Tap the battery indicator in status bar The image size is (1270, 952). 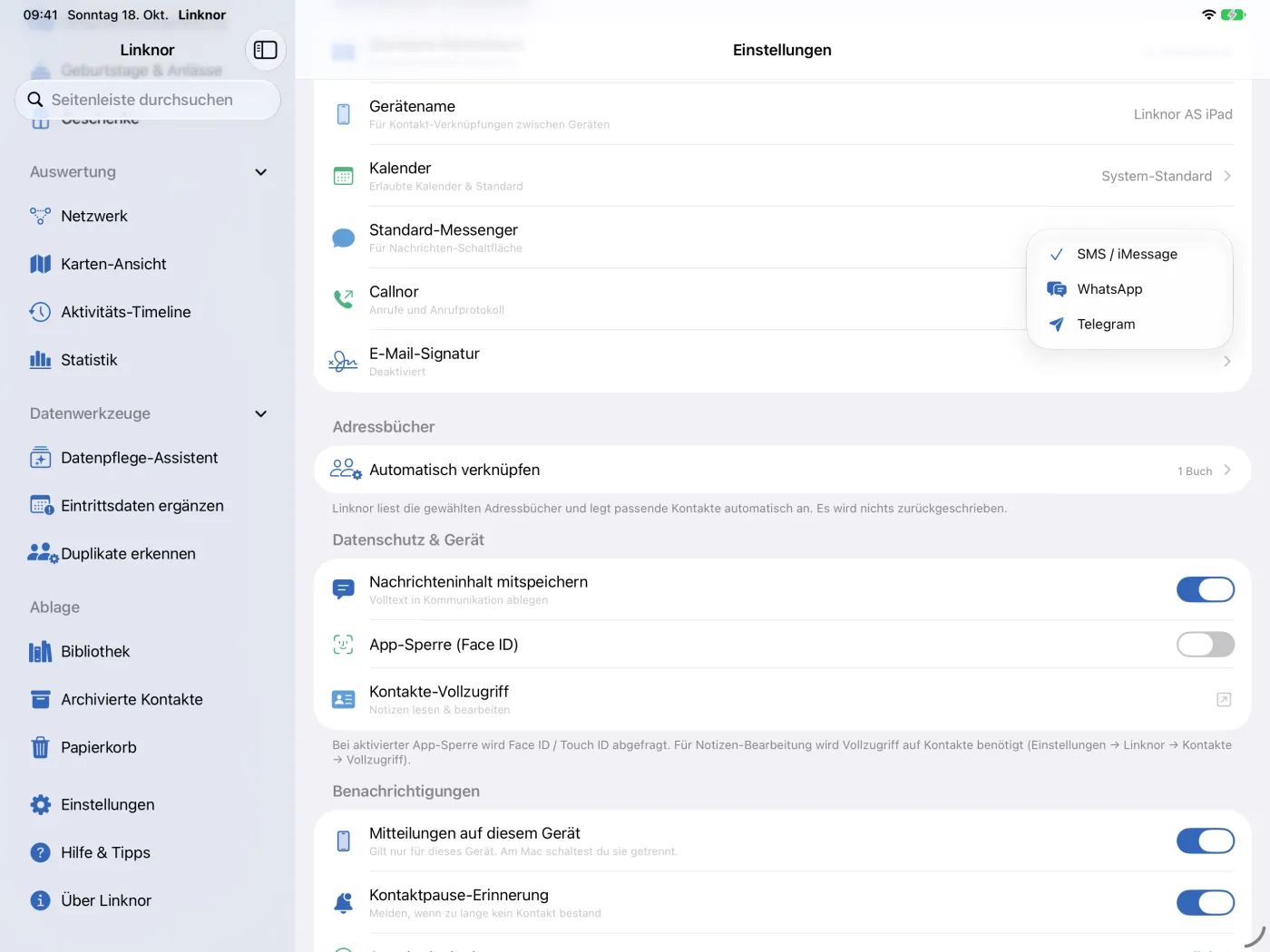(x=1233, y=15)
